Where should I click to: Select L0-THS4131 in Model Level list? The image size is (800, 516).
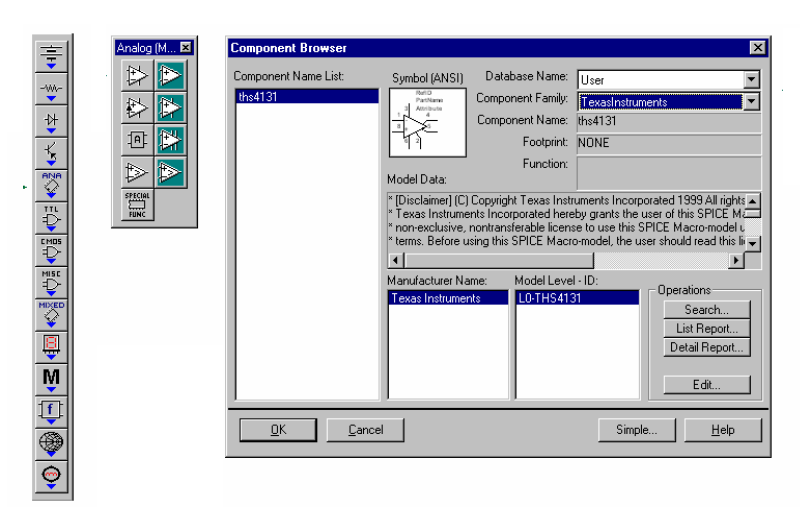tap(577, 298)
